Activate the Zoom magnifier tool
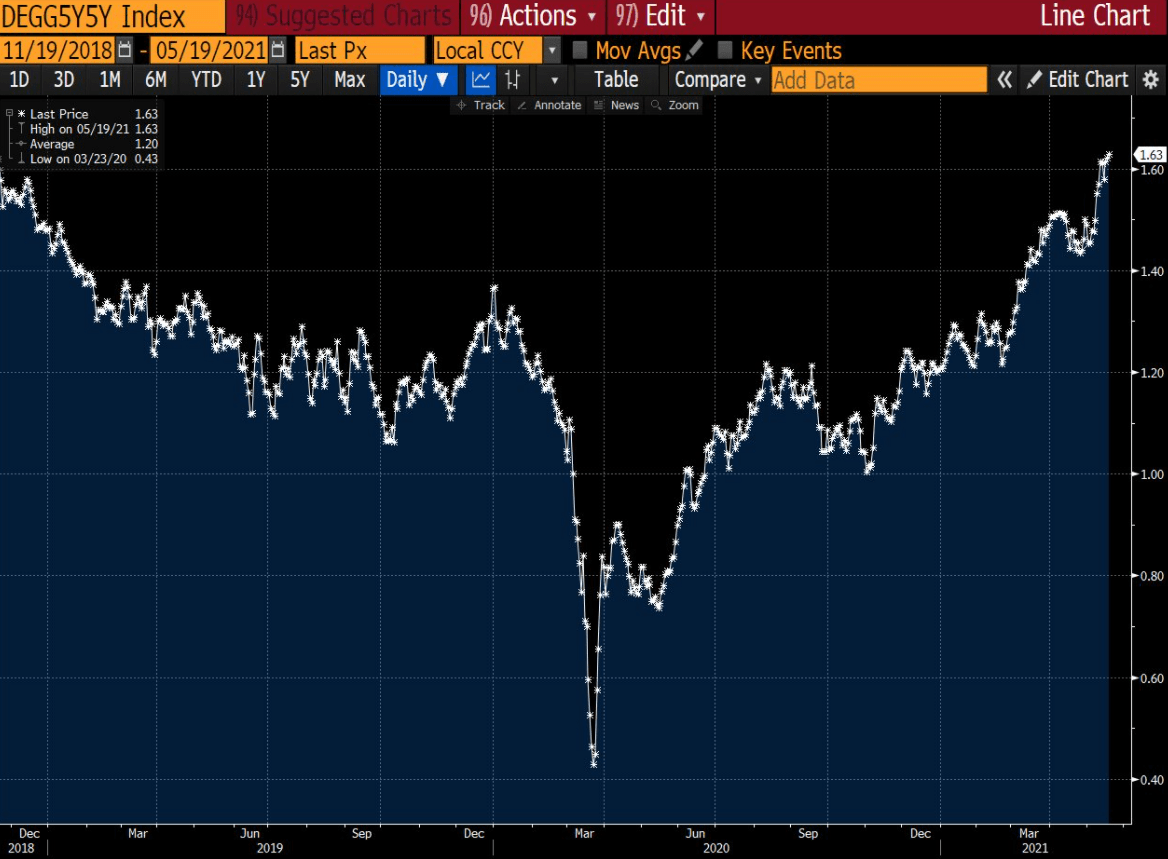The width and height of the screenshot is (1168, 859). point(675,105)
